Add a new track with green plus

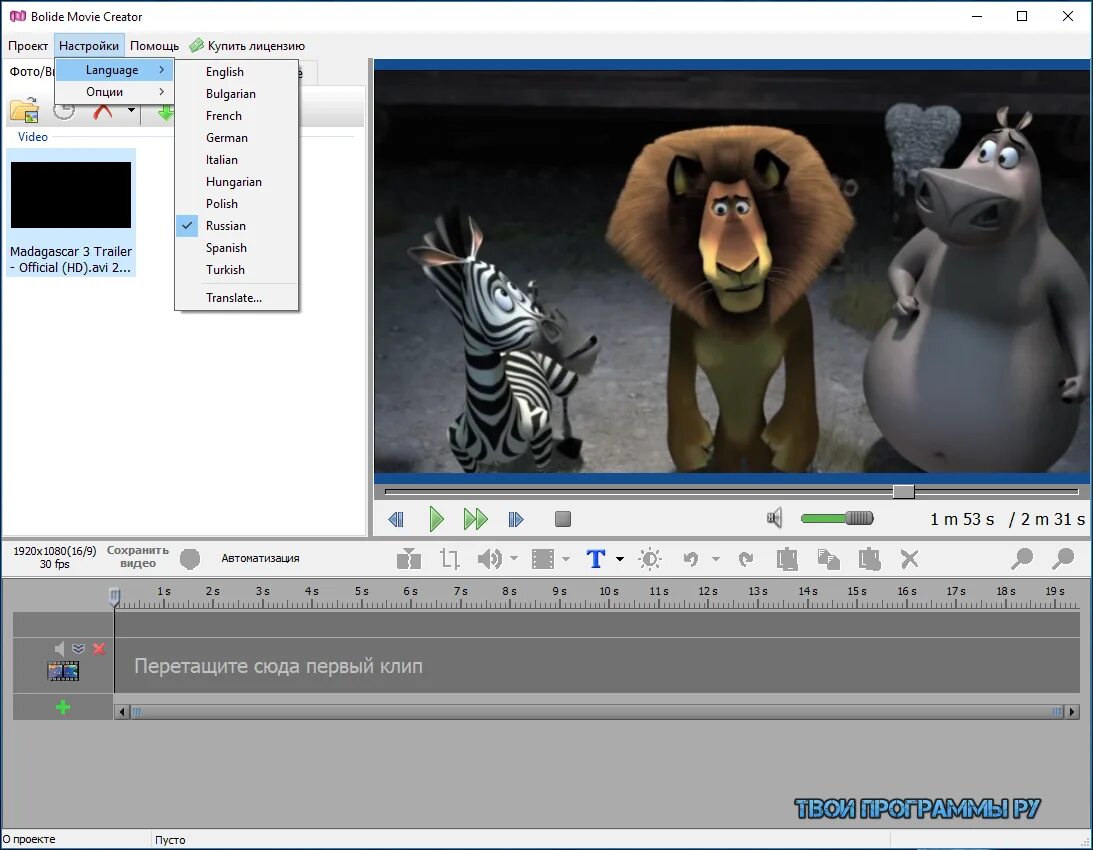pos(63,708)
